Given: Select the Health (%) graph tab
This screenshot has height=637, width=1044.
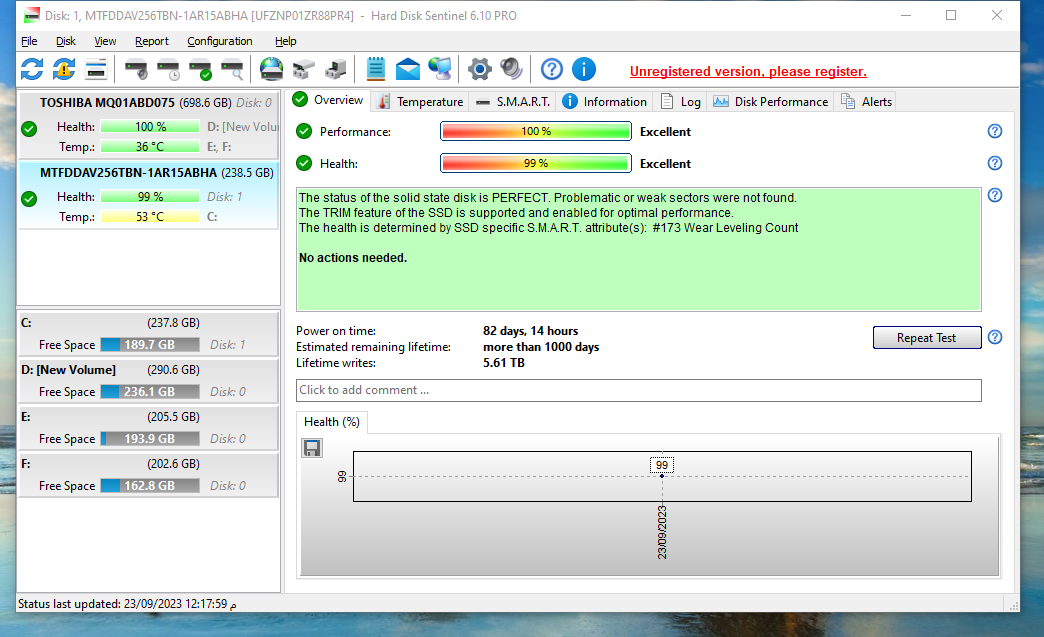Looking at the screenshot, I should coord(332,422).
